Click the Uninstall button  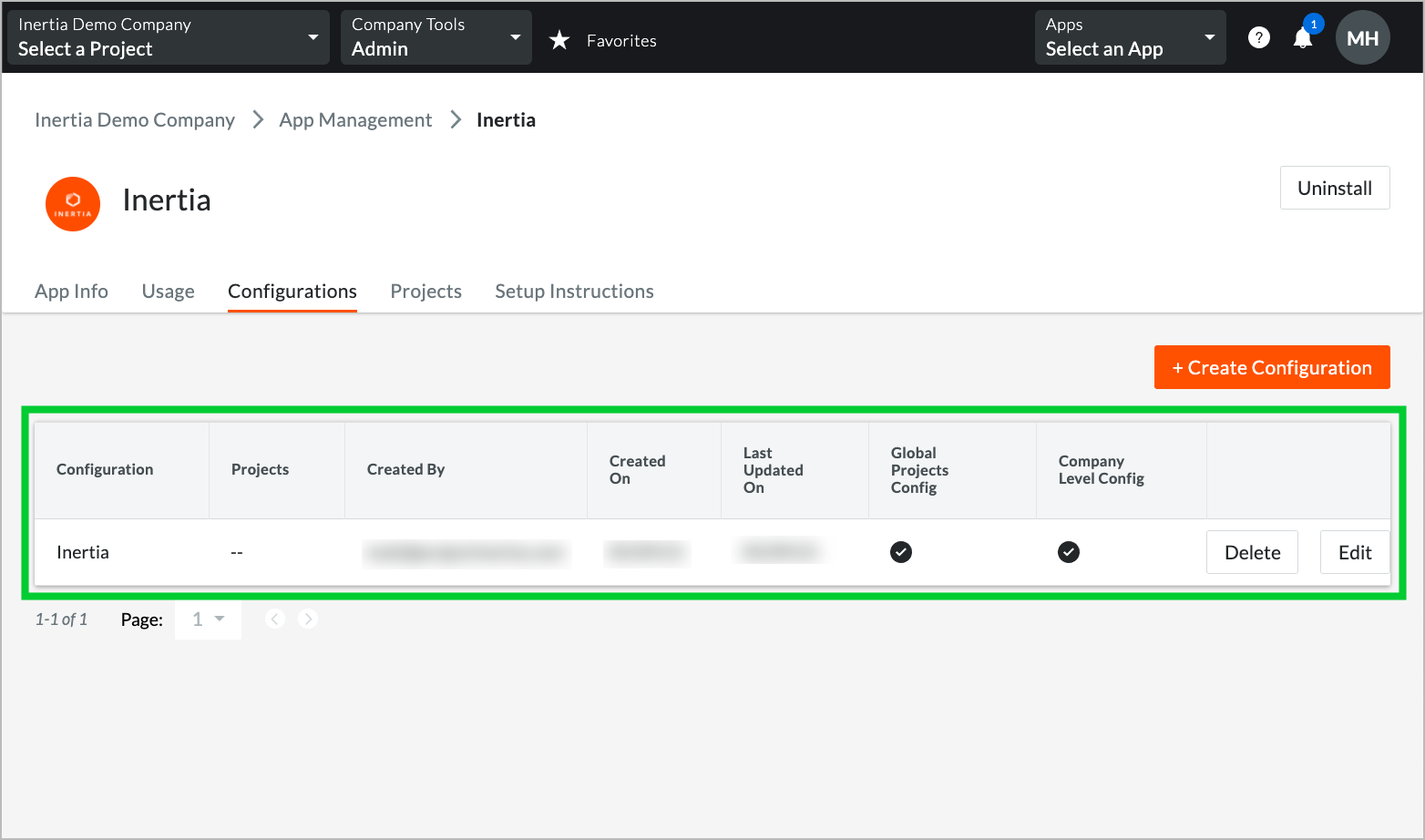point(1335,188)
